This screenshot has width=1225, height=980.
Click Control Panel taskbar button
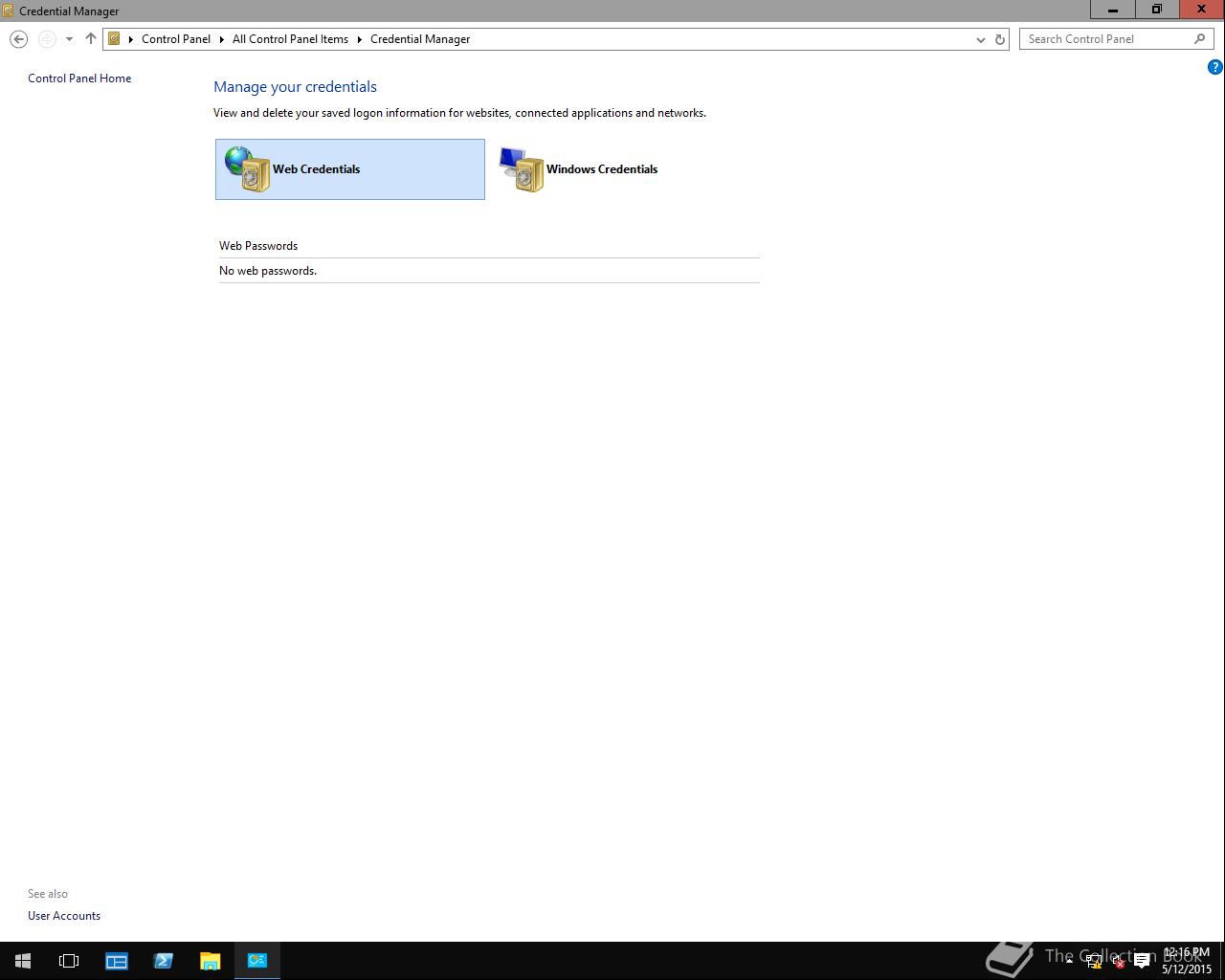(257, 961)
